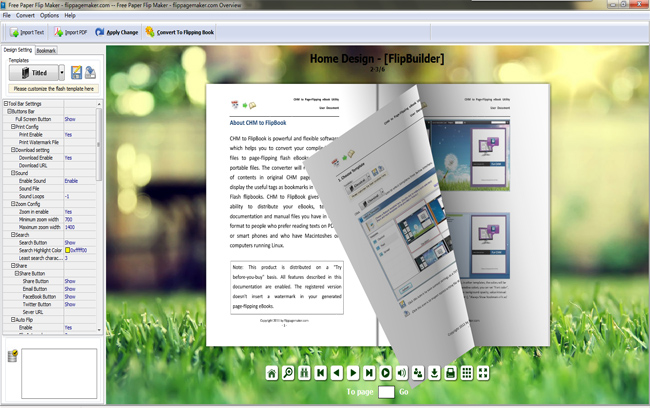This screenshot has width=650, height=408.
Task: Start auto flip with circled play icon
Action: click(386, 373)
